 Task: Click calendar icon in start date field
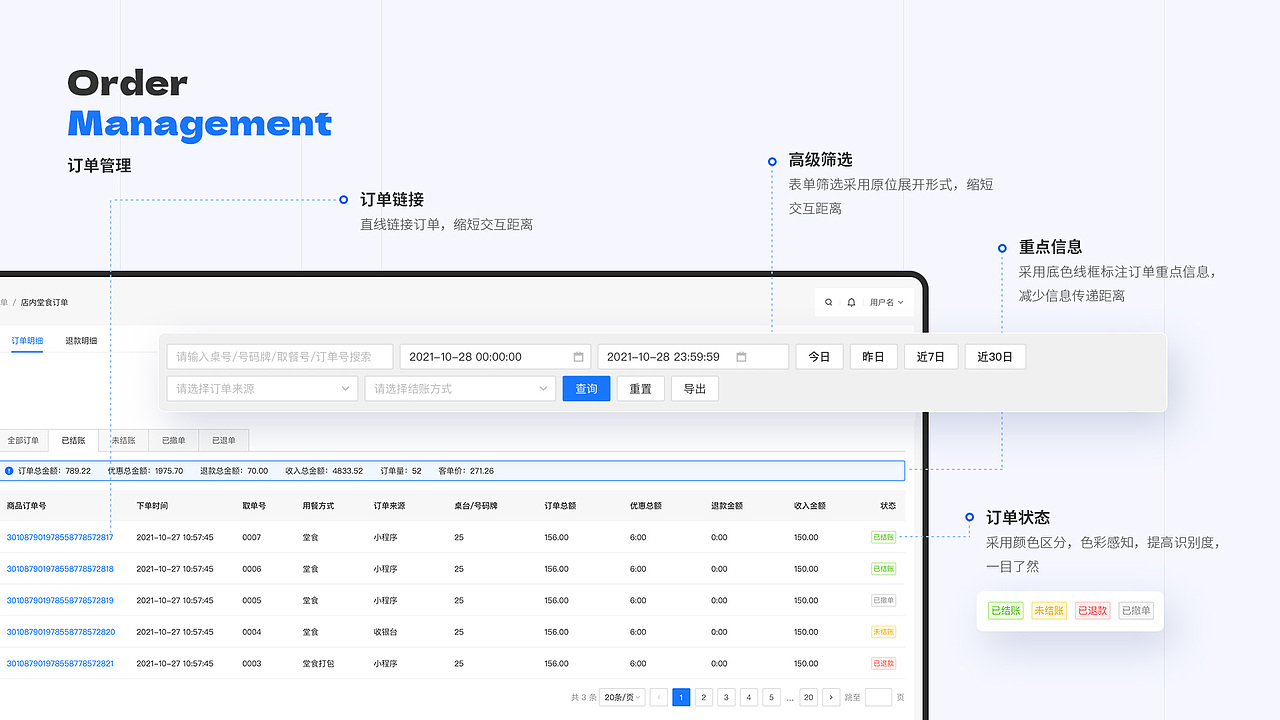tap(579, 357)
